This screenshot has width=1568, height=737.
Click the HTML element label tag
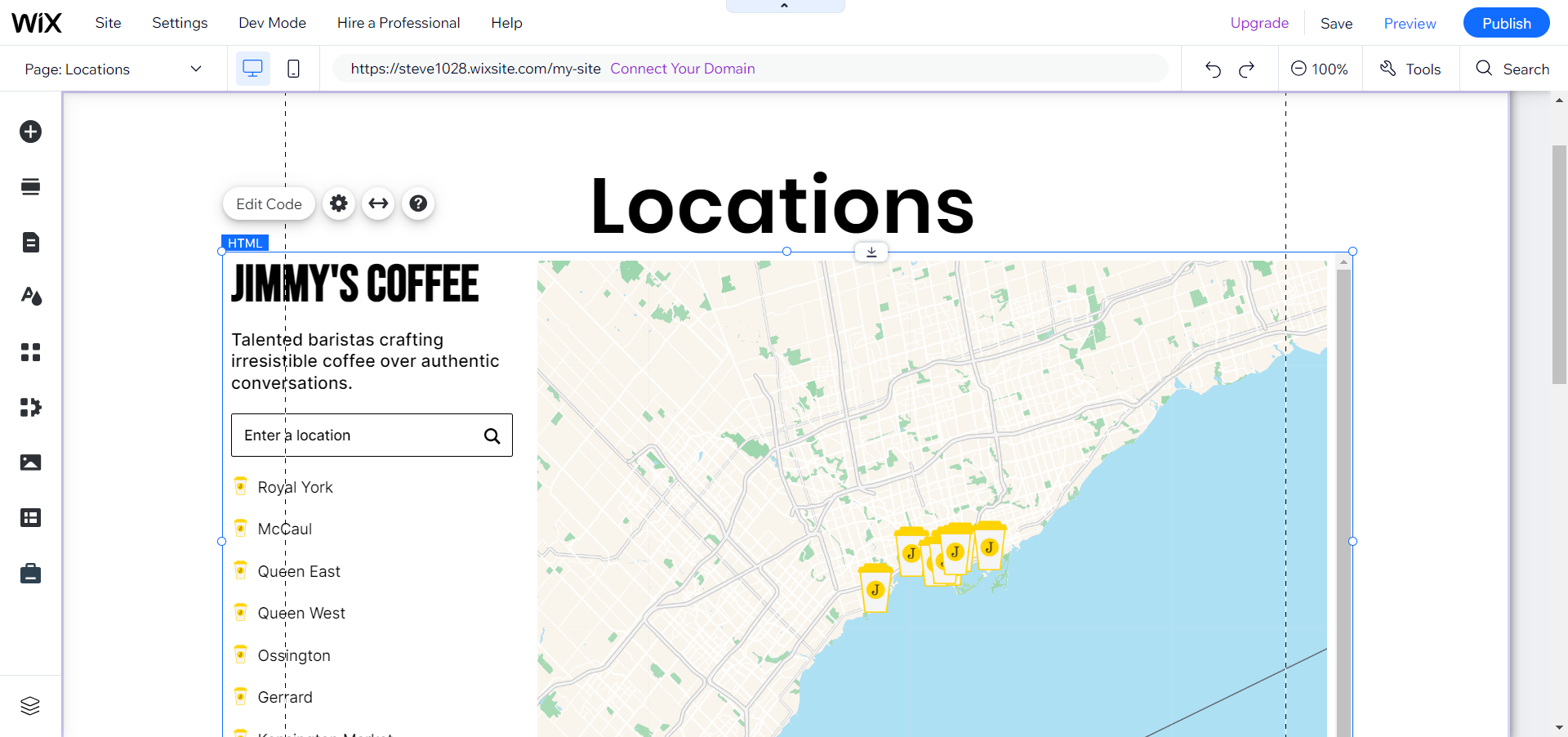pos(245,243)
